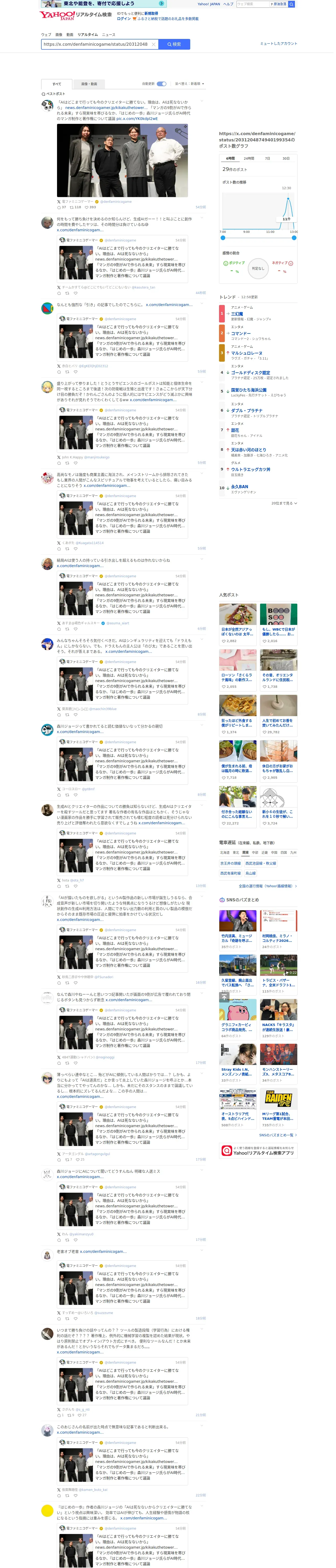Viewport: 336px width, 1568px height.
Task: Switch graph to 24時間 tab
Action: [249, 158]
